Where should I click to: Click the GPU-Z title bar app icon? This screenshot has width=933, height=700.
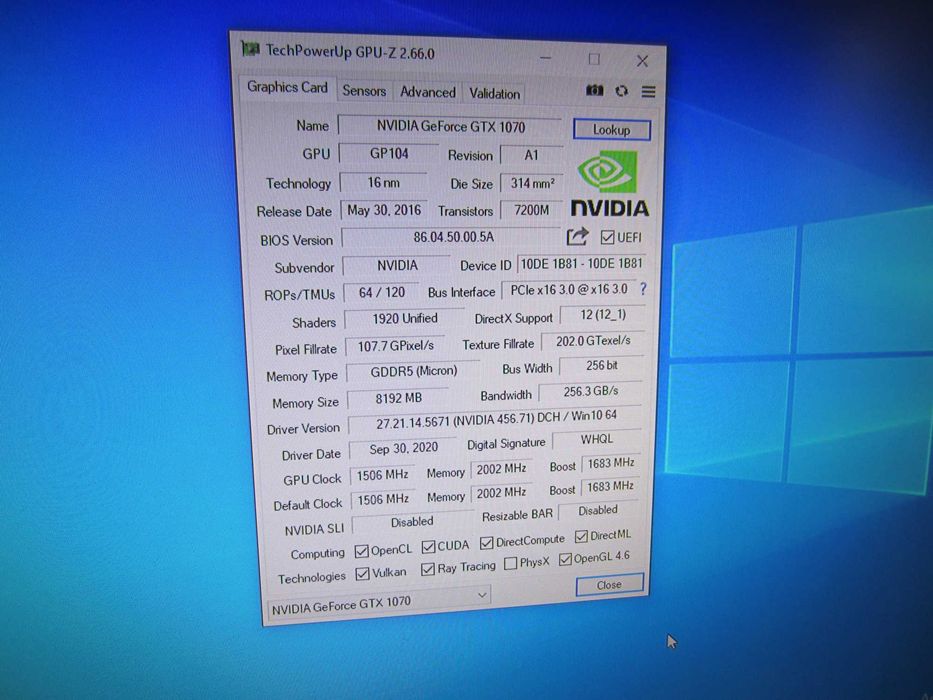tap(251, 49)
